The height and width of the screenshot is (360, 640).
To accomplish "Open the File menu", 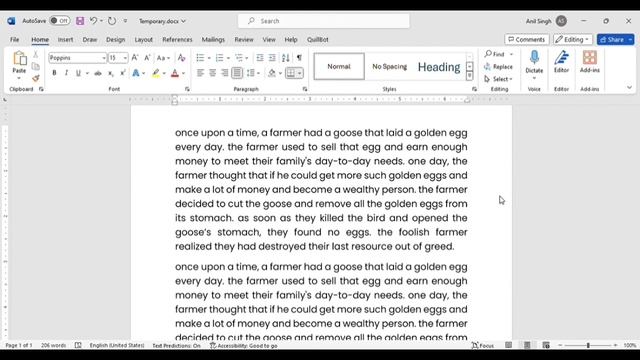I will click(x=15, y=40).
